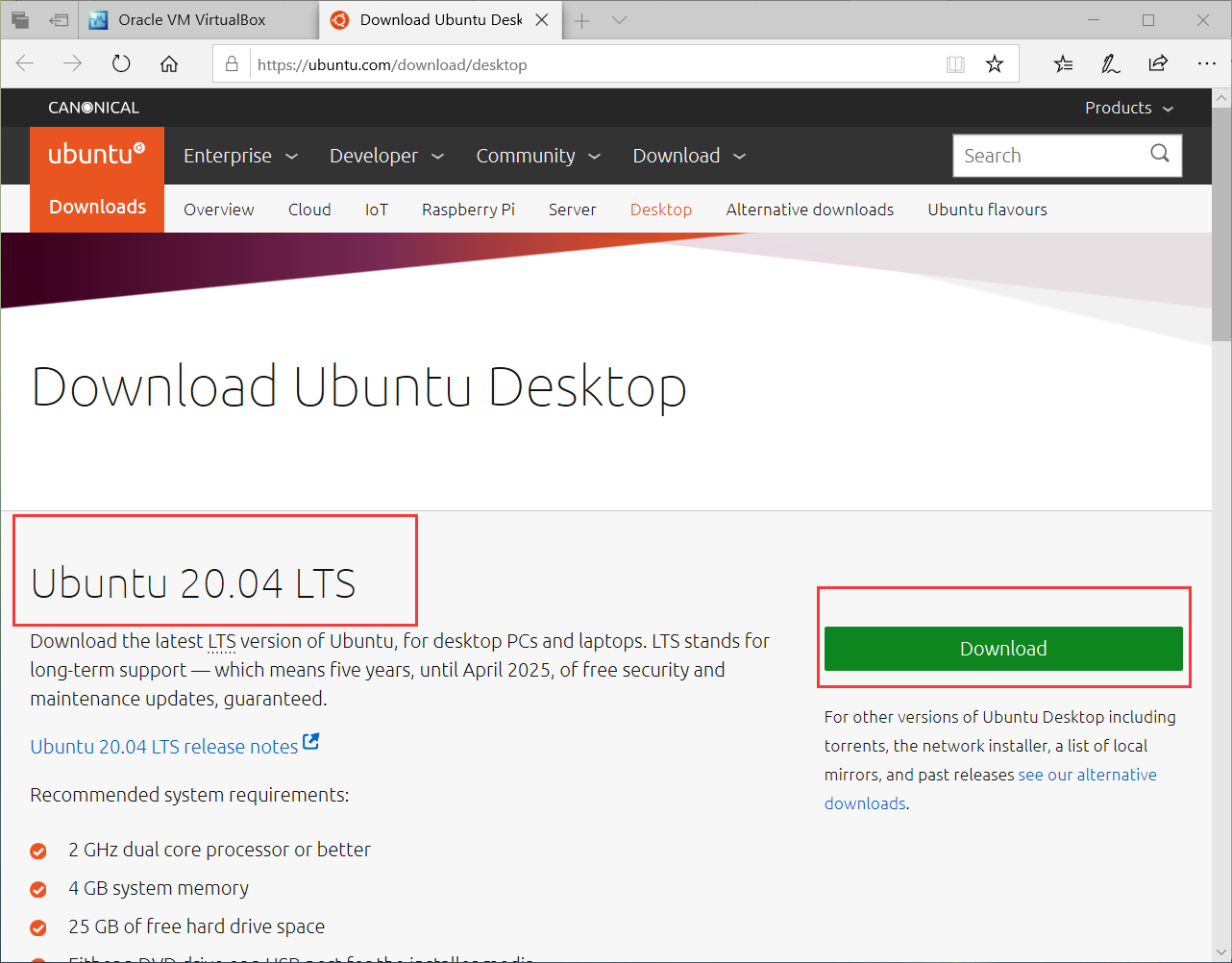Click set these tabs aside icon

coord(60,19)
